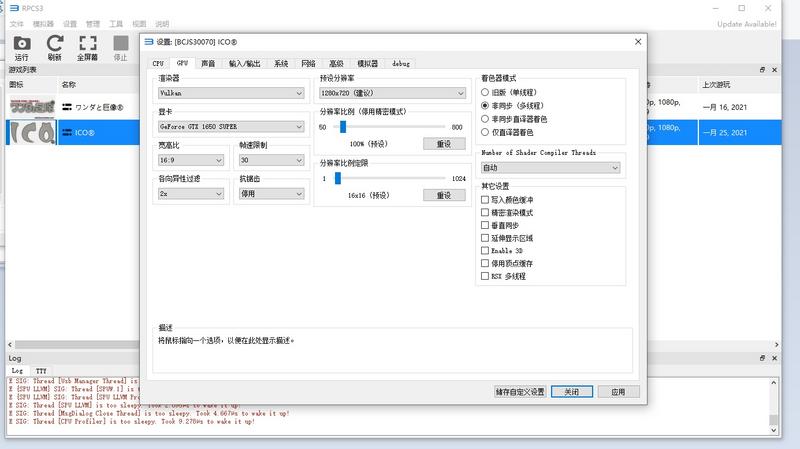Click the 分辨率比例阈限 slider handle
This screenshot has width=800, height=449.
coord(338,178)
